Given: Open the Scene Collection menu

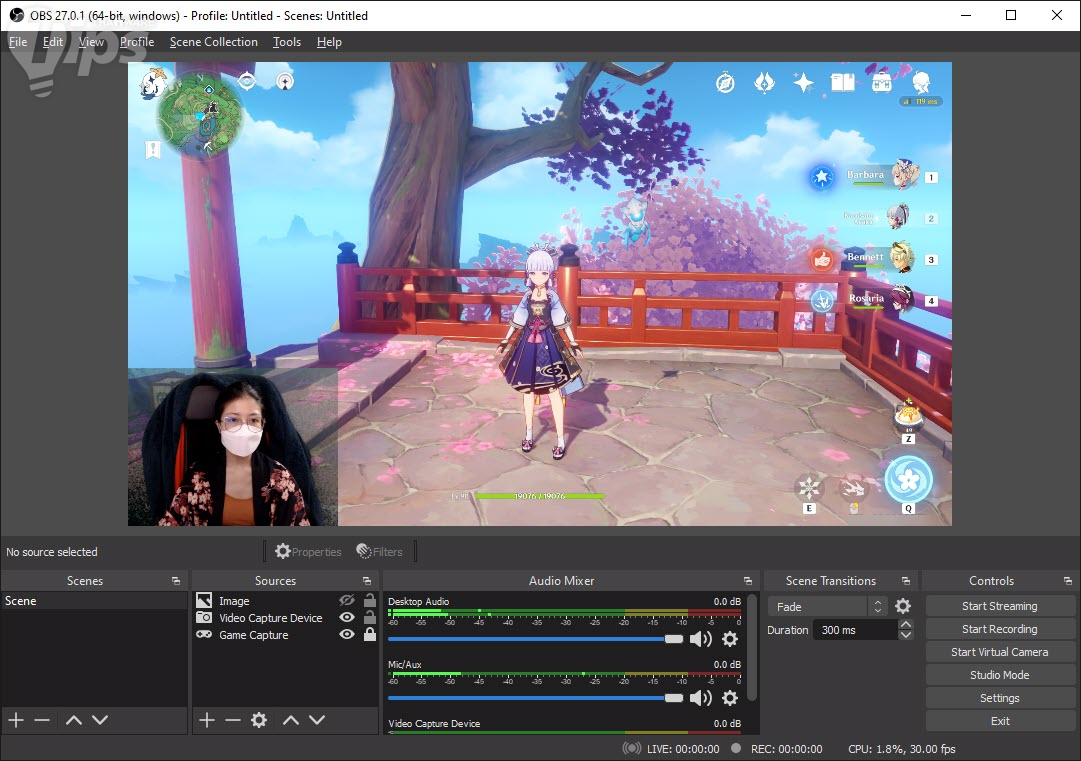Looking at the screenshot, I should [x=213, y=42].
